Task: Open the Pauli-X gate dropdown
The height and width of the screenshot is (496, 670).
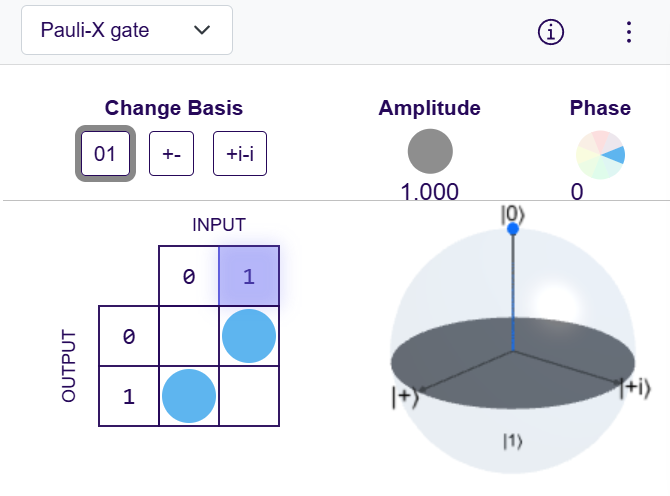Action: (x=126, y=30)
